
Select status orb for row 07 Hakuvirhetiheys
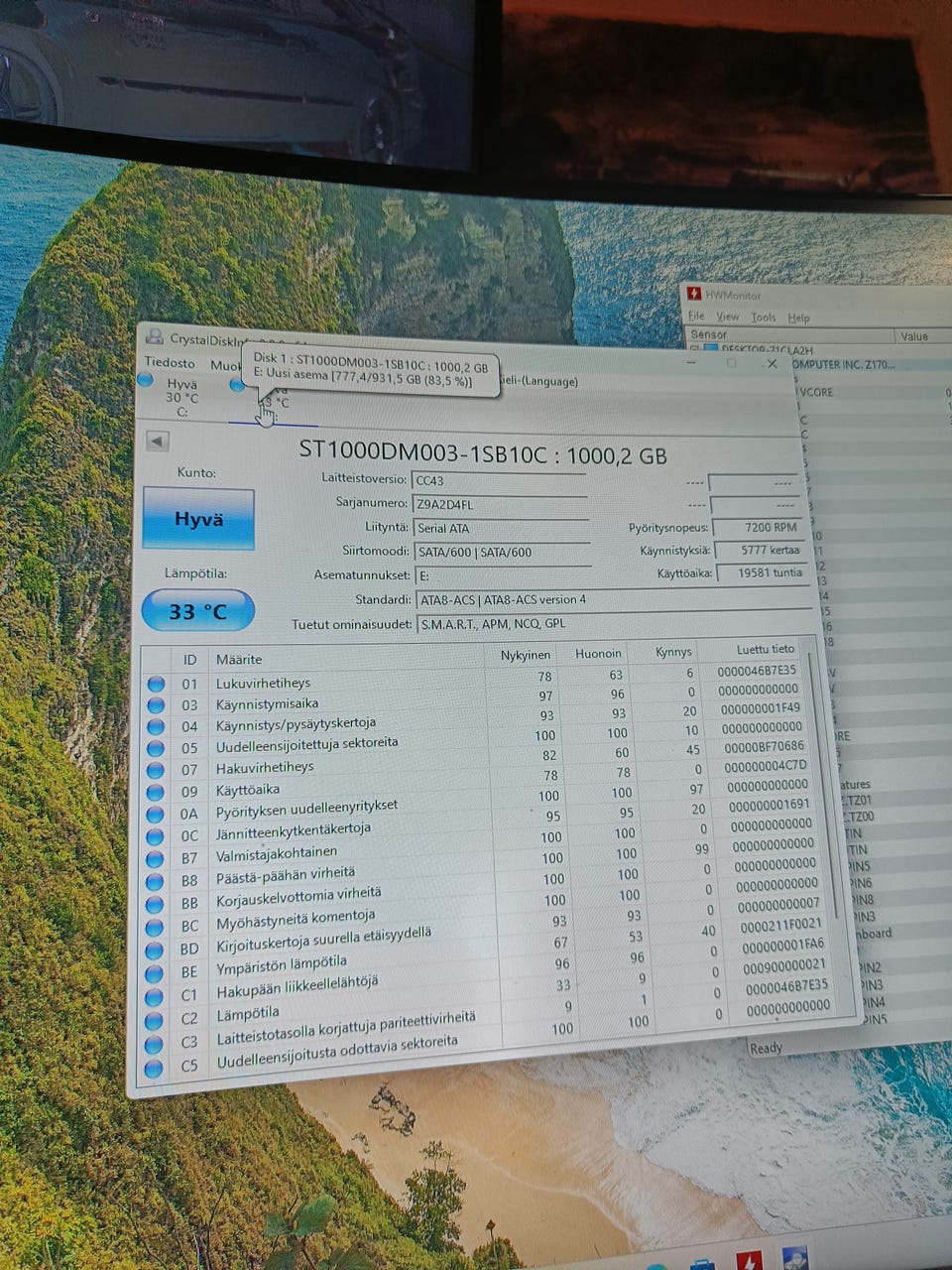[156, 770]
